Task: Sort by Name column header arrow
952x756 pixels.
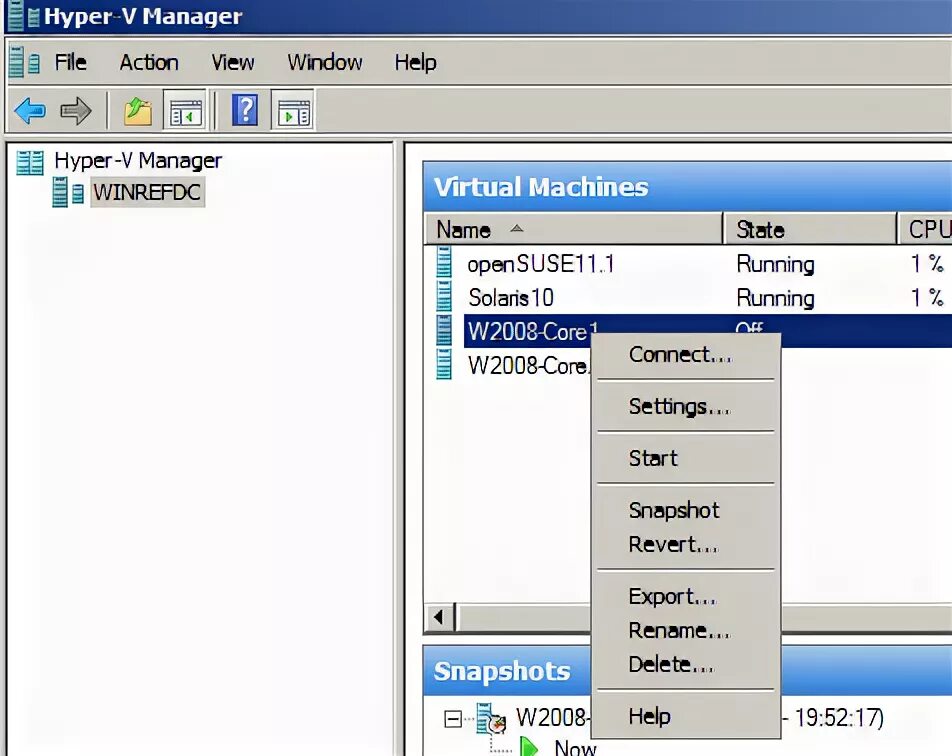Action: [x=516, y=228]
